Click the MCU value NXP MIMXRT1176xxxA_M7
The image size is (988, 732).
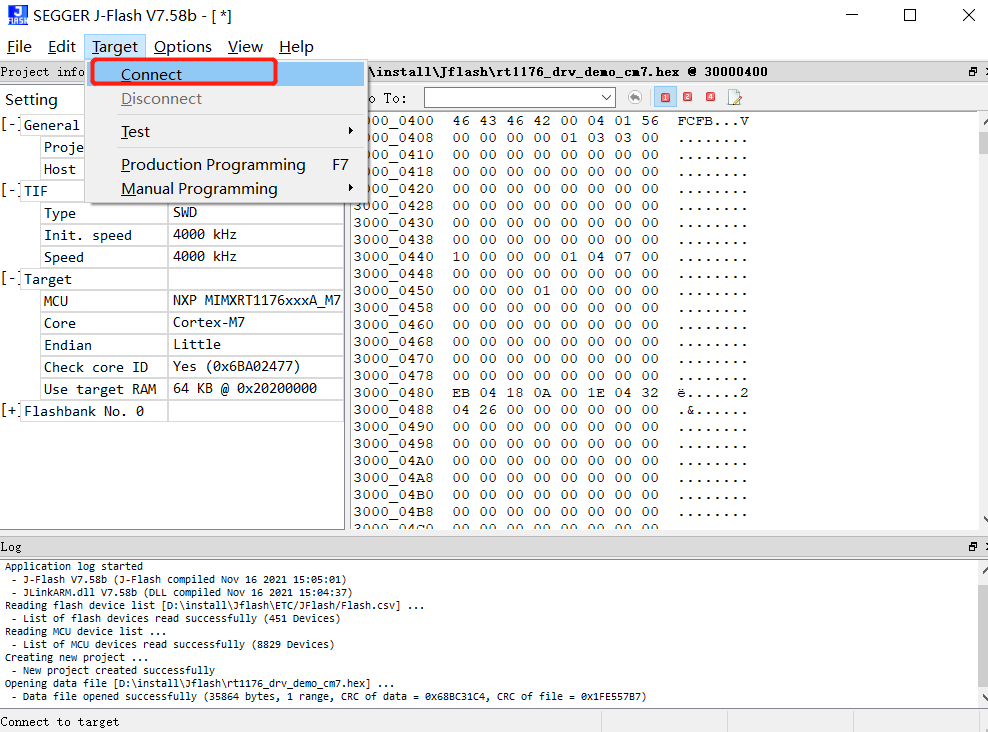(256, 301)
